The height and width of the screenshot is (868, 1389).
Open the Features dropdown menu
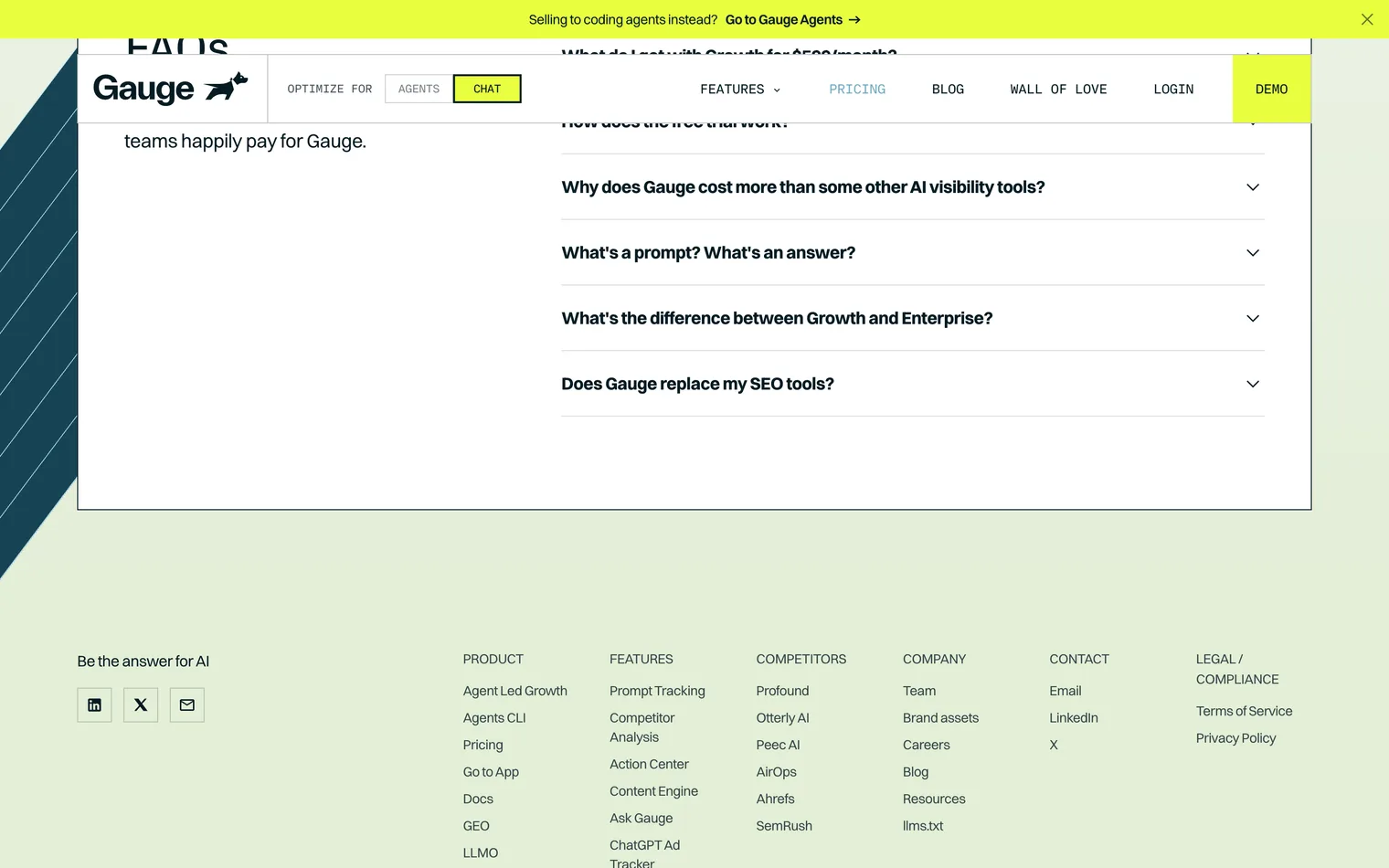[x=740, y=89]
